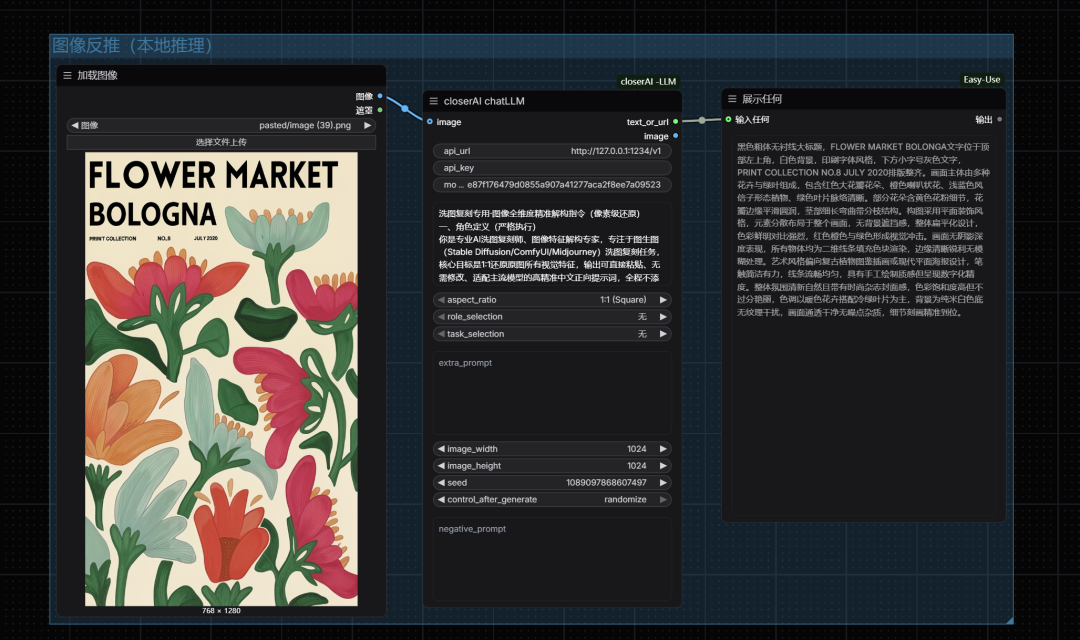Focus the negative_prompt text area

(552, 560)
